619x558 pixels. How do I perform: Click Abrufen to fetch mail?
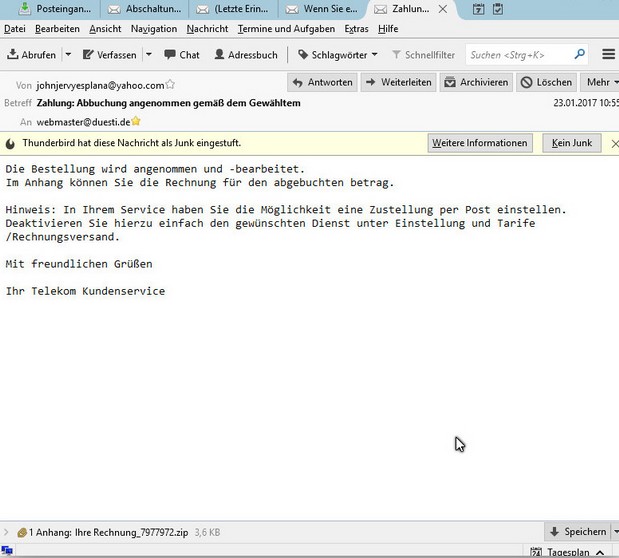[32, 55]
